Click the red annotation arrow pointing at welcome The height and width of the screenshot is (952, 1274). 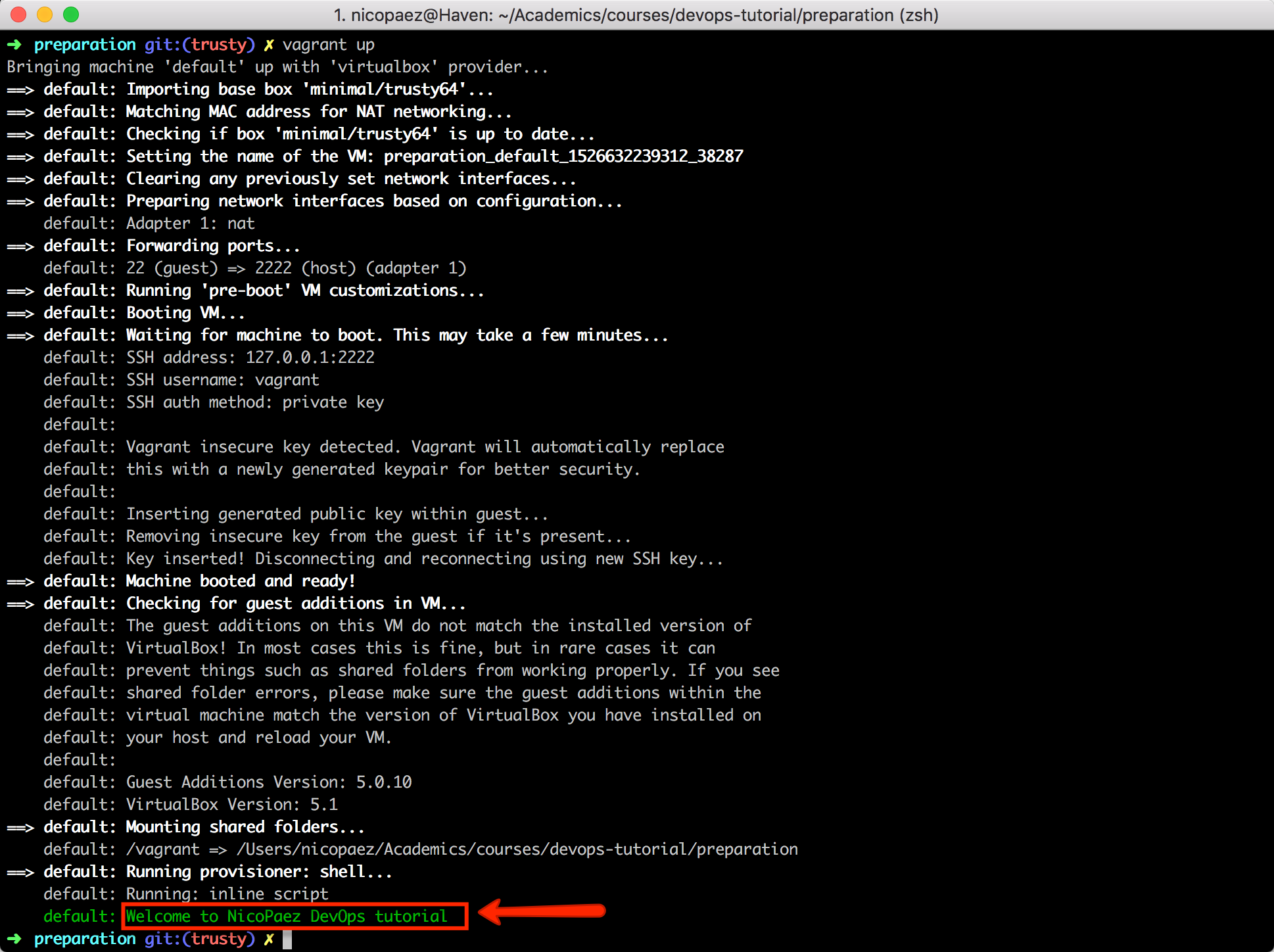click(x=542, y=911)
